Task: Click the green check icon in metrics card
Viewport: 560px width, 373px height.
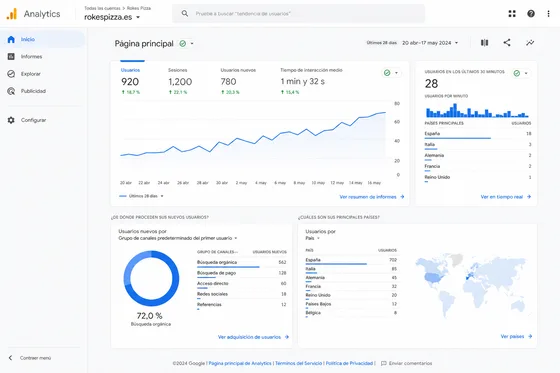Action: tap(387, 73)
